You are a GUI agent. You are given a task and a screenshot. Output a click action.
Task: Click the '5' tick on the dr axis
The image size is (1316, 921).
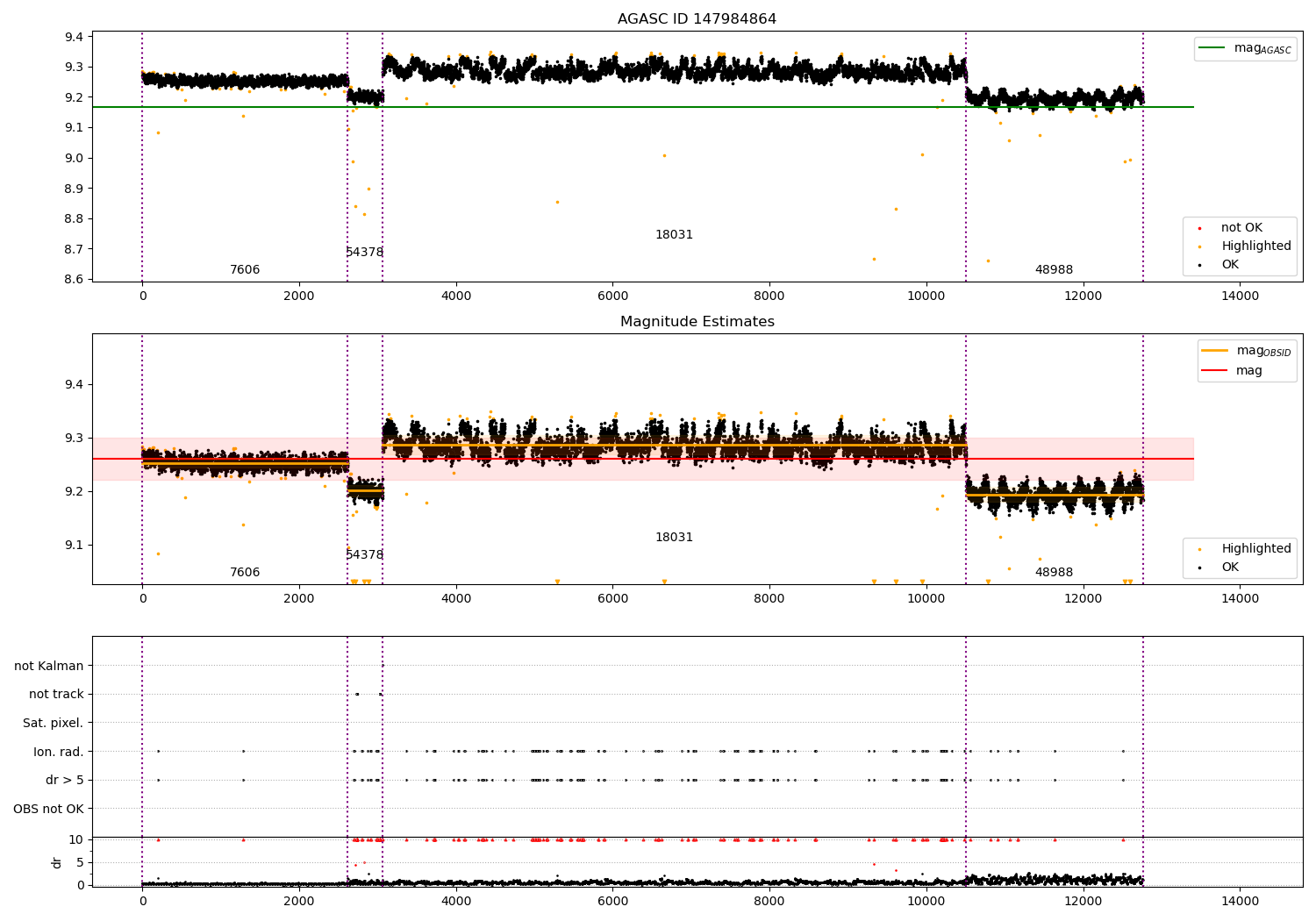(x=81, y=863)
